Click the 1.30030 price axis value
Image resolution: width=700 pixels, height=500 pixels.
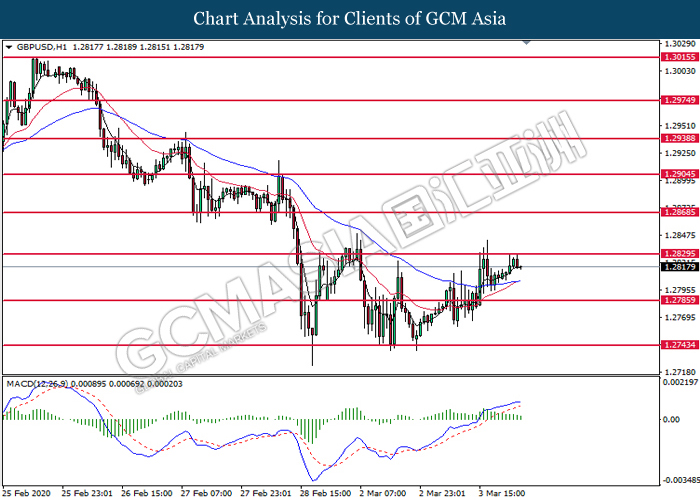(x=680, y=71)
